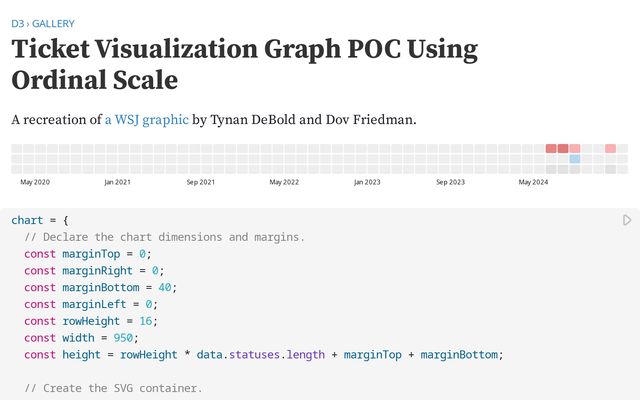This screenshot has width=640, height=400.
Task: Go to the GALLERY breadcrumb link
Action: tap(53, 23)
